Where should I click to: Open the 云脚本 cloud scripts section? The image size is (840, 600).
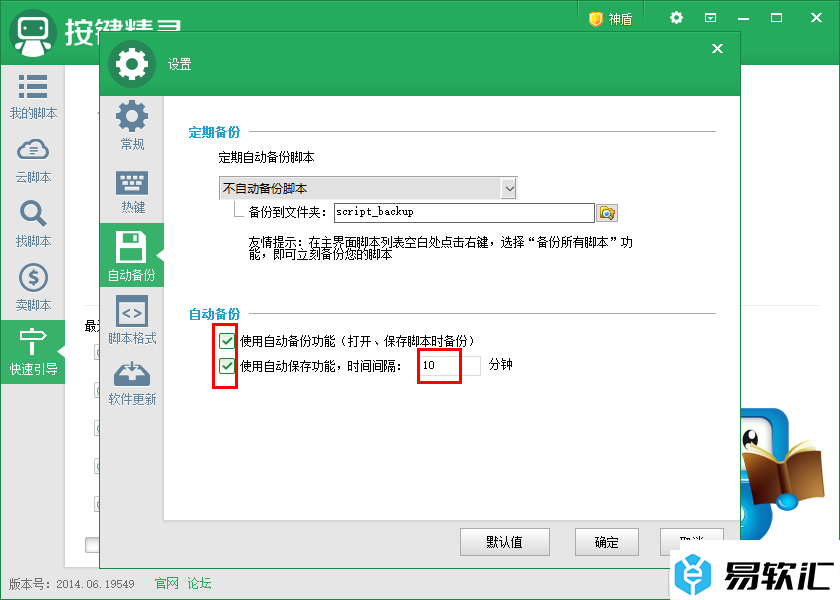tap(33, 160)
